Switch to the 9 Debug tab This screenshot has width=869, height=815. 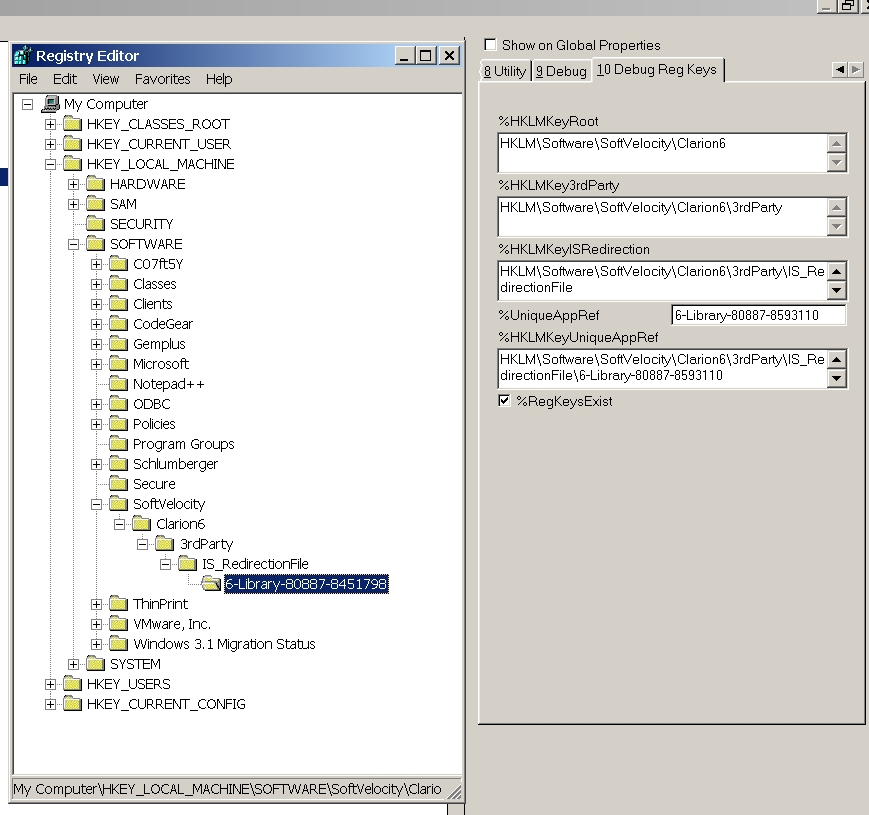561,71
